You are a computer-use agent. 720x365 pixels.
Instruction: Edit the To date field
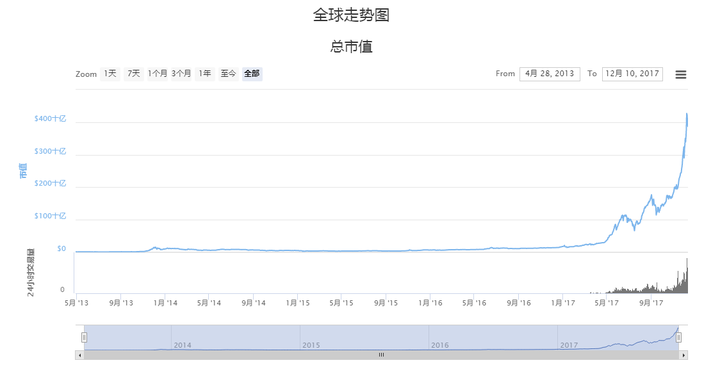632,74
